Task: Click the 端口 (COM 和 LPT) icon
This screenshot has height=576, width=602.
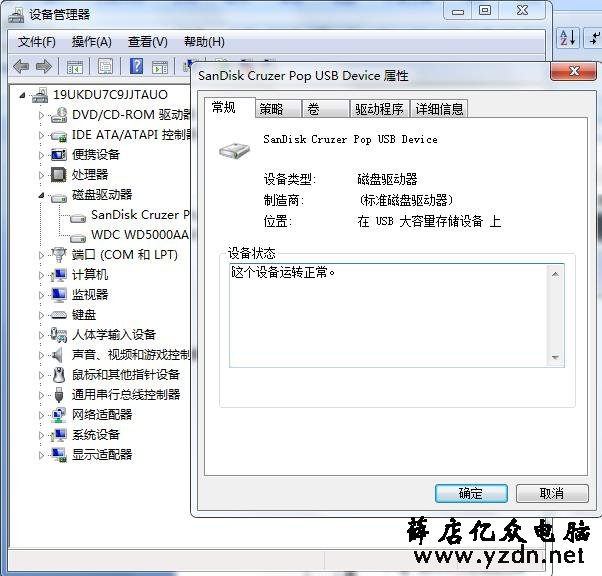Action: [59, 255]
